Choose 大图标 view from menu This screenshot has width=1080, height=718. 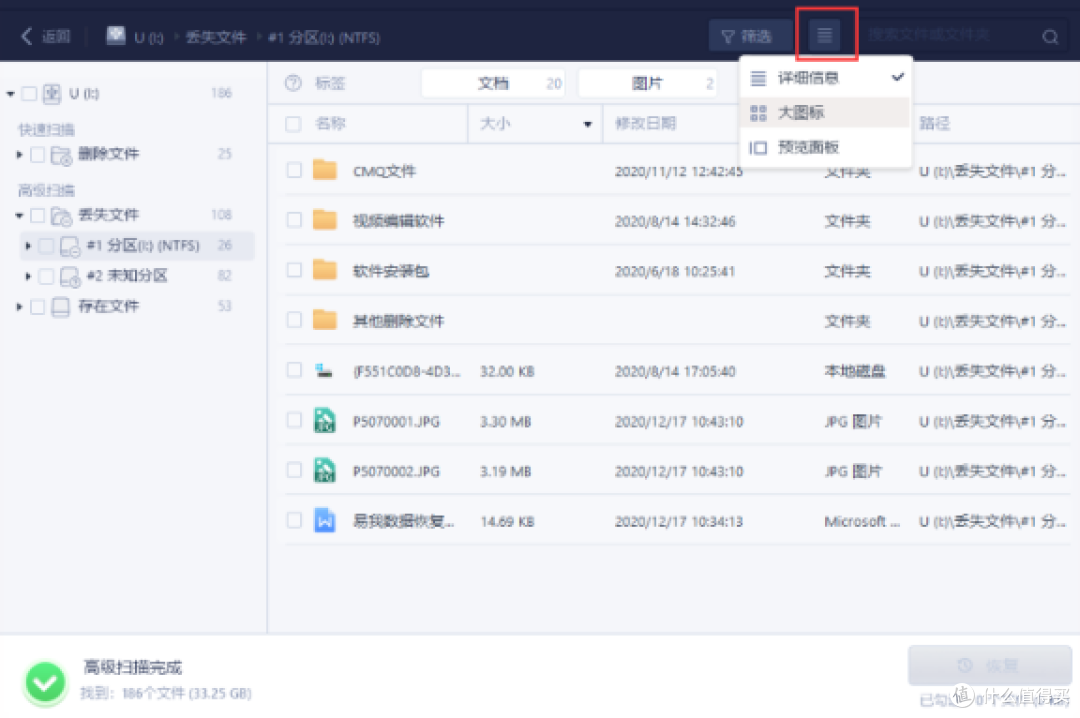(826, 112)
